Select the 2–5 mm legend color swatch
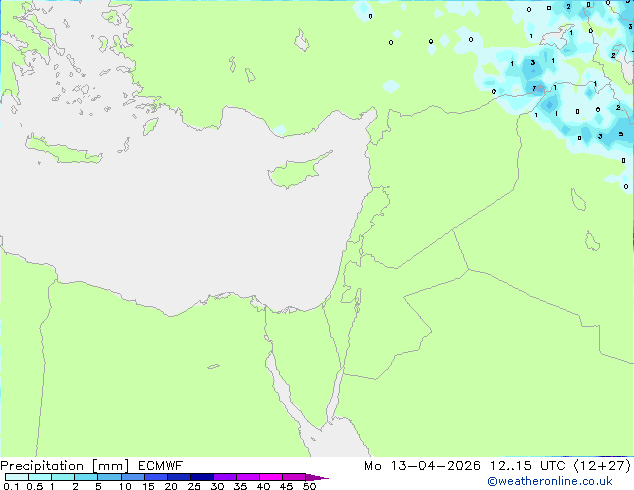The height and width of the screenshot is (490, 634). point(86,477)
